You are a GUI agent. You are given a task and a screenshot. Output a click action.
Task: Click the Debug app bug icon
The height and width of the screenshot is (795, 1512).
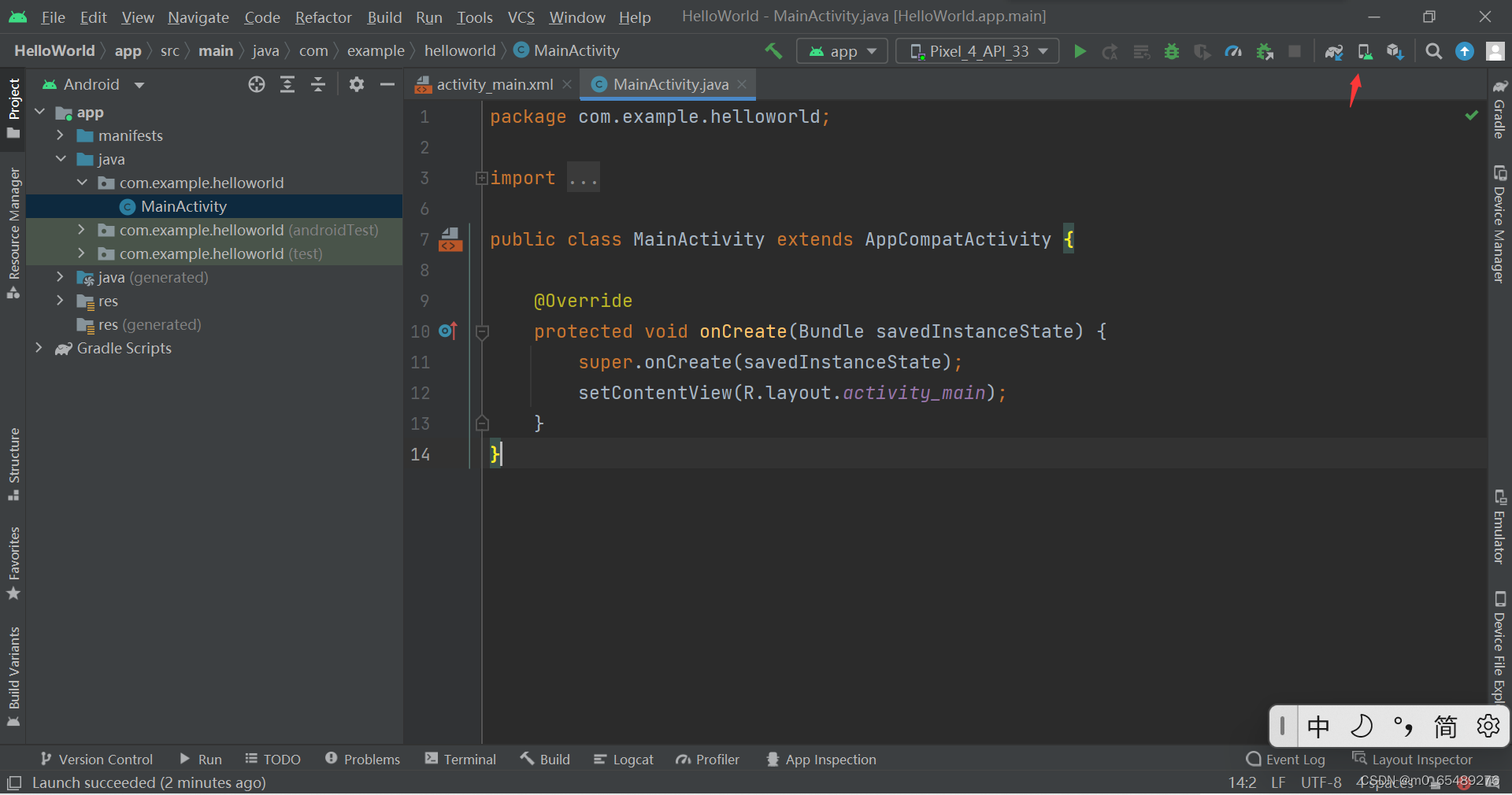click(1172, 51)
